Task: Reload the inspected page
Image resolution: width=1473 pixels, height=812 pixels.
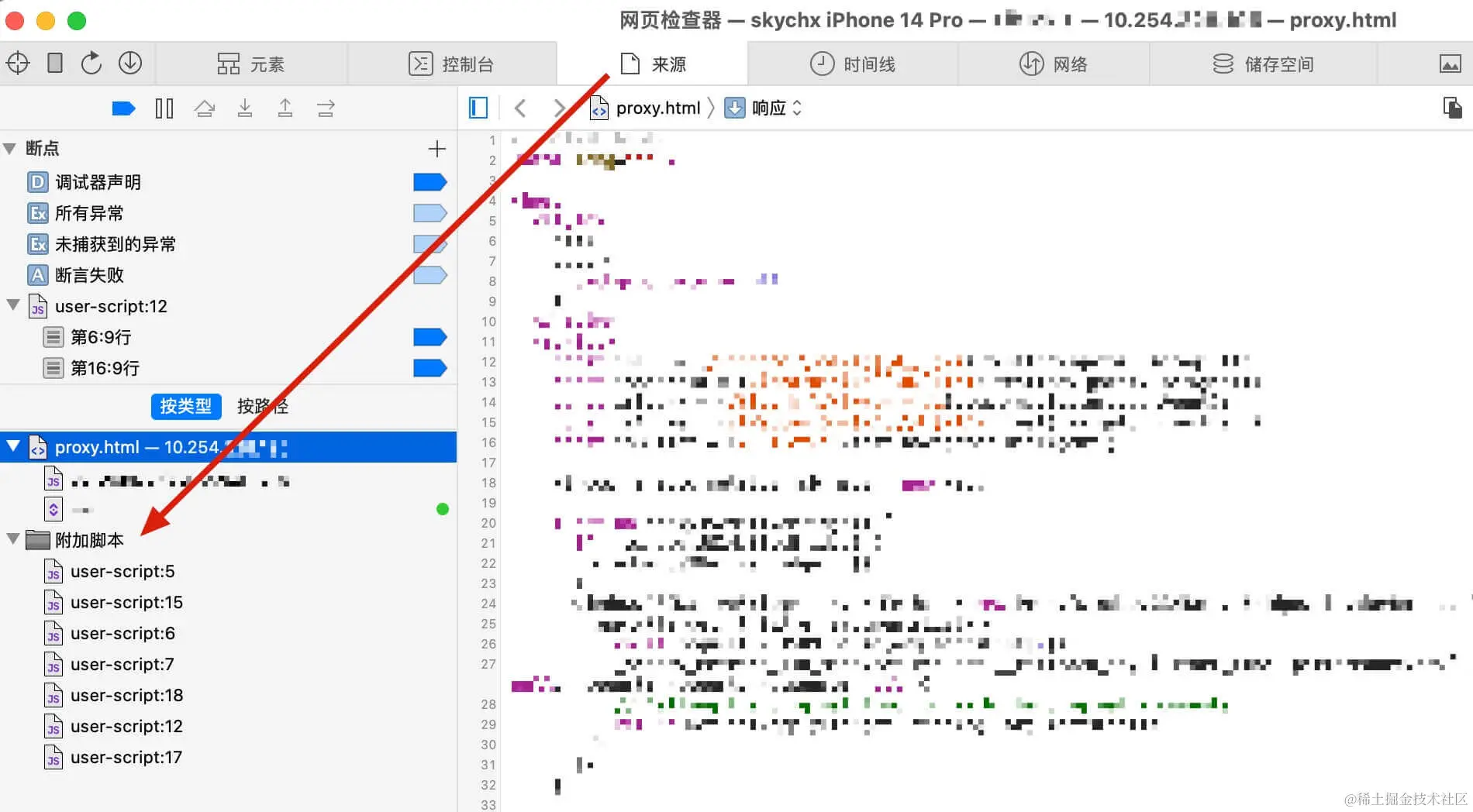Action: pos(91,63)
